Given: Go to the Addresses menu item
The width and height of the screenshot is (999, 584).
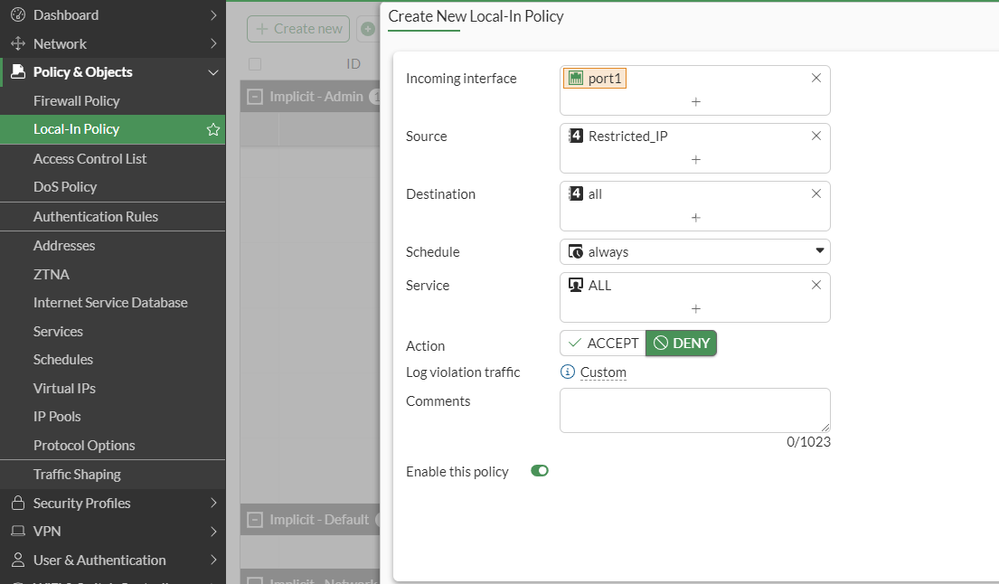Looking at the screenshot, I should (x=64, y=245).
